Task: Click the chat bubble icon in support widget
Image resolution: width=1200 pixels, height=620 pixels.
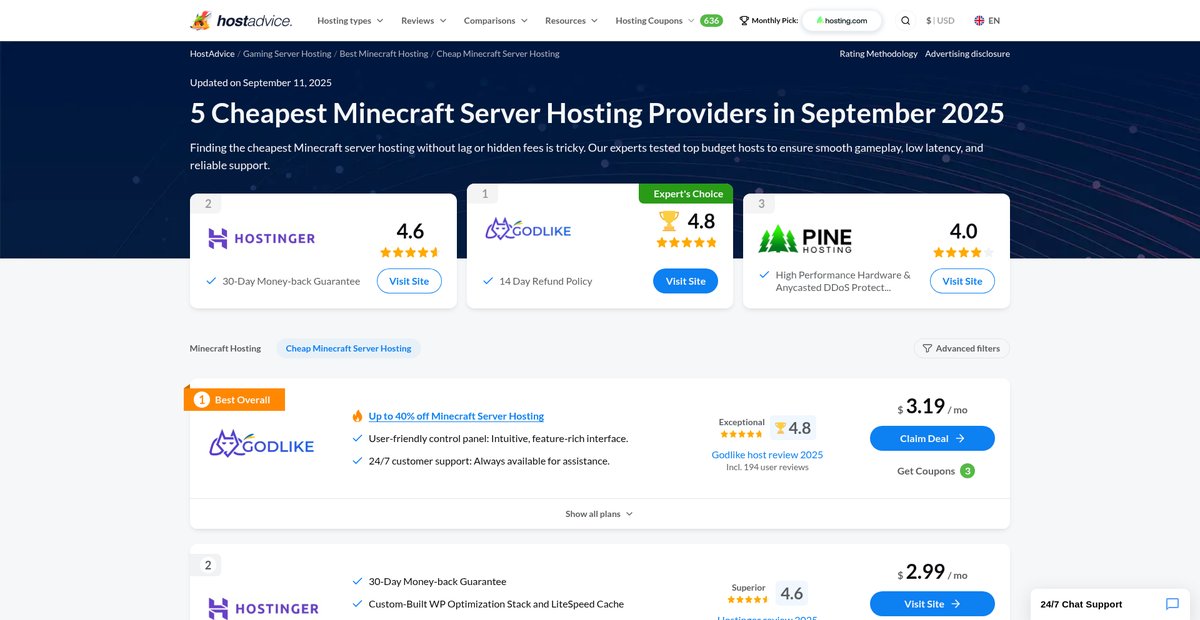Action: click(x=1173, y=604)
